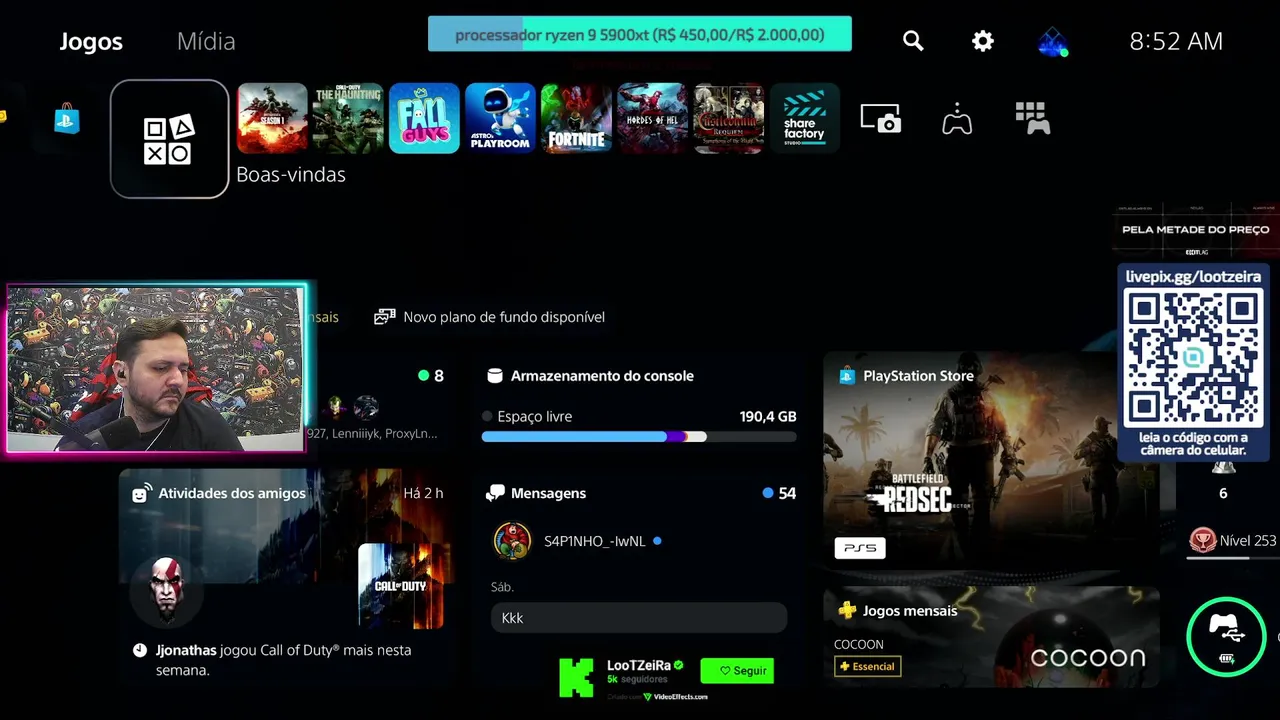Select the Boas-vindas home tile
The width and height of the screenshot is (1280, 720).
(x=169, y=139)
